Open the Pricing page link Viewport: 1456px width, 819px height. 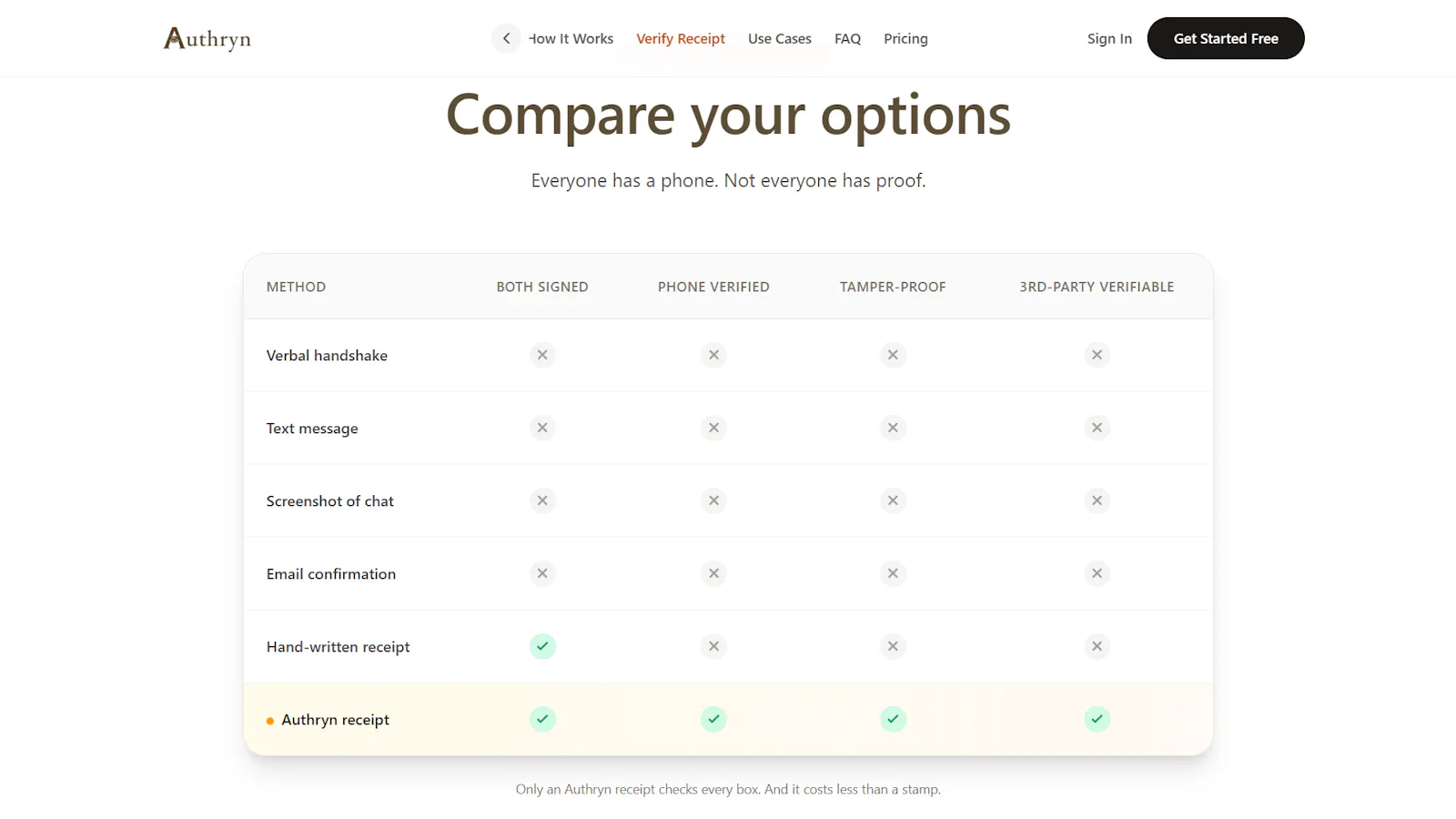click(905, 38)
